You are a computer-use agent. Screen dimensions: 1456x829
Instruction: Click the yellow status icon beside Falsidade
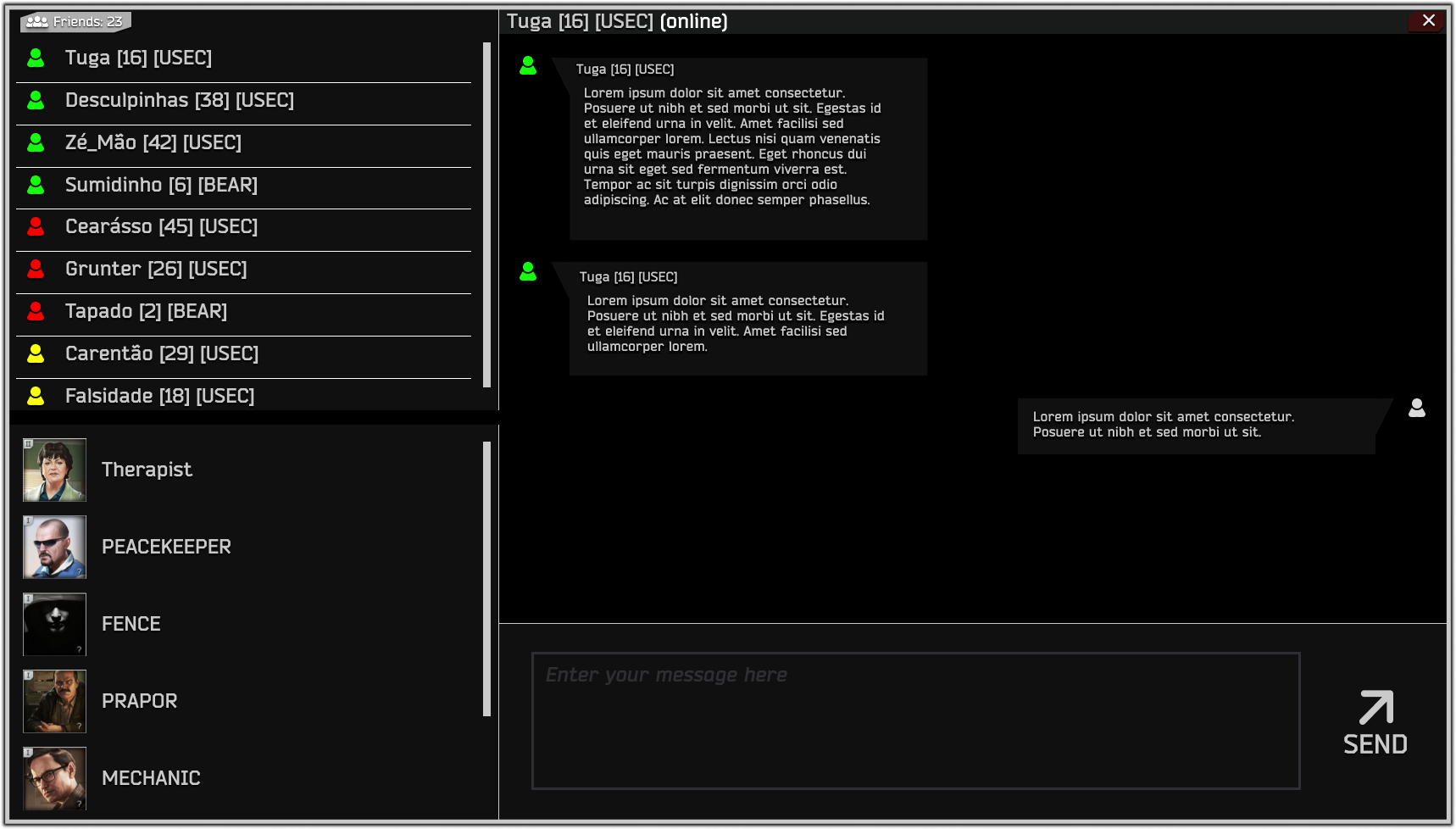tap(35, 396)
